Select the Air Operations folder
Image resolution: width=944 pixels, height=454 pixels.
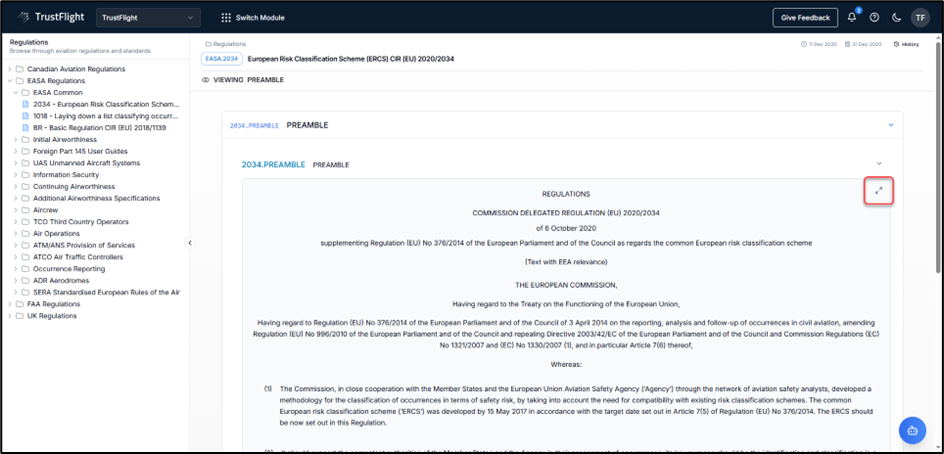57,233
